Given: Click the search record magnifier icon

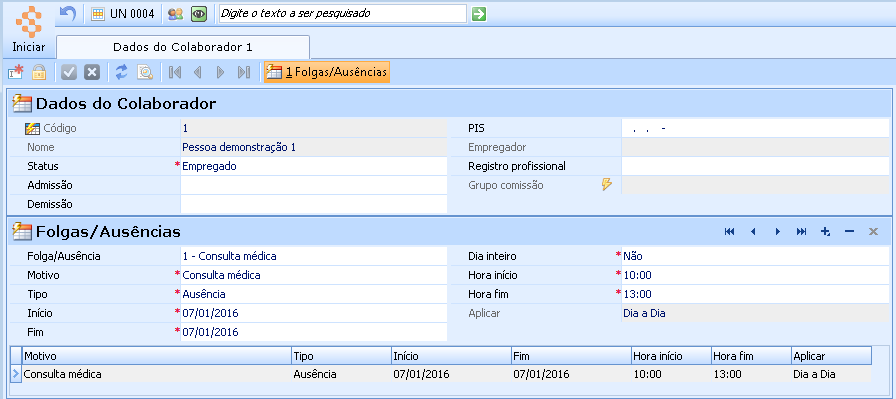Looking at the screenshot, I should (145, 73).
